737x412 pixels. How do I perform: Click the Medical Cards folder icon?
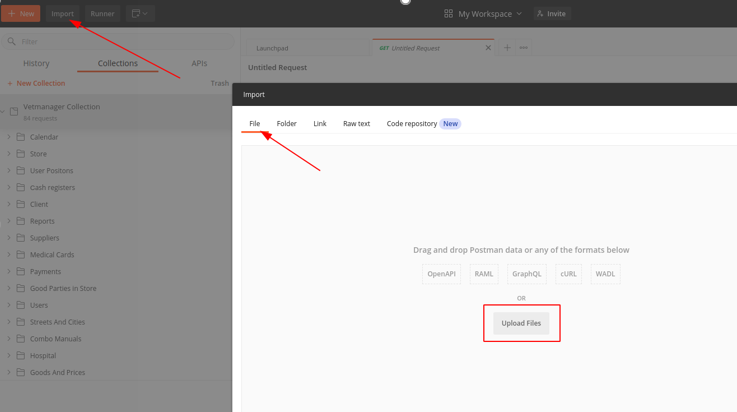click(x=21, y=255)
